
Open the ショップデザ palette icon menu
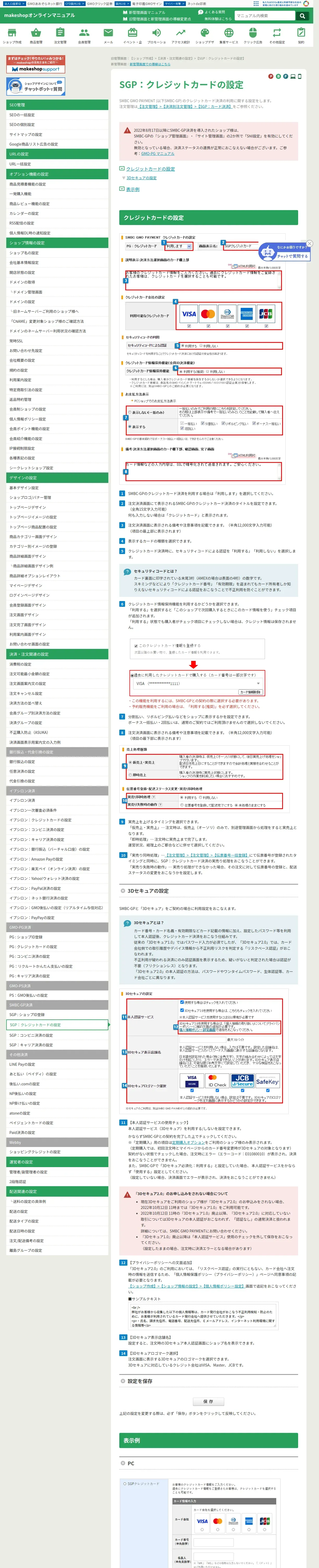click(x=205, y=36)
